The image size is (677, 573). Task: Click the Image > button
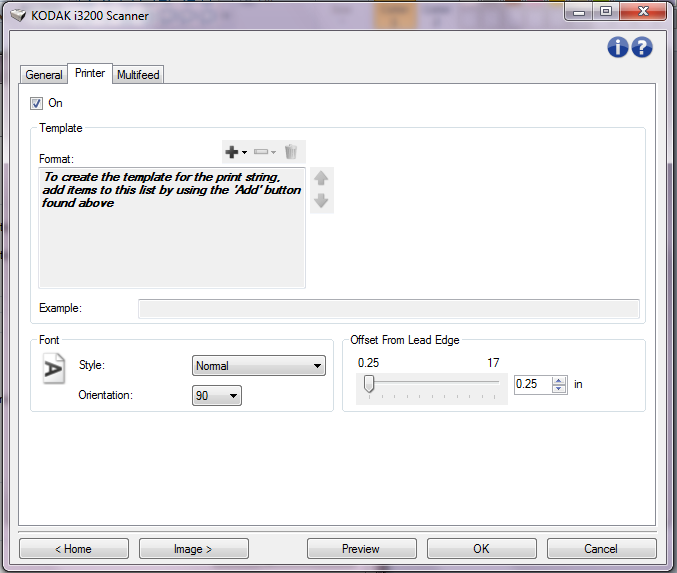193,549
